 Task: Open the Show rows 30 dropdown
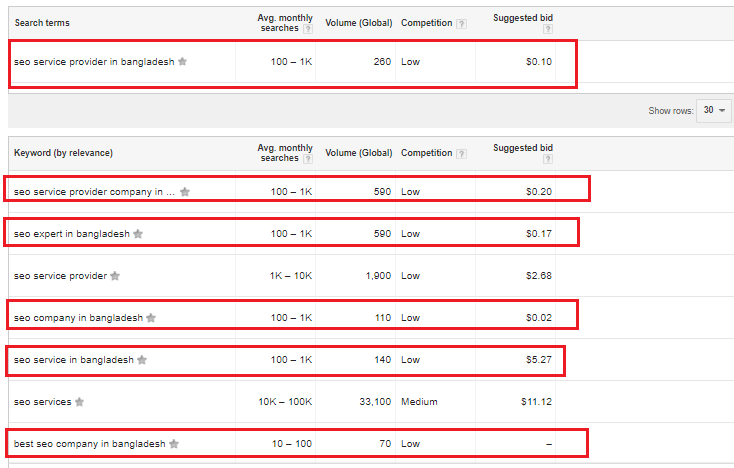(716, 110)
